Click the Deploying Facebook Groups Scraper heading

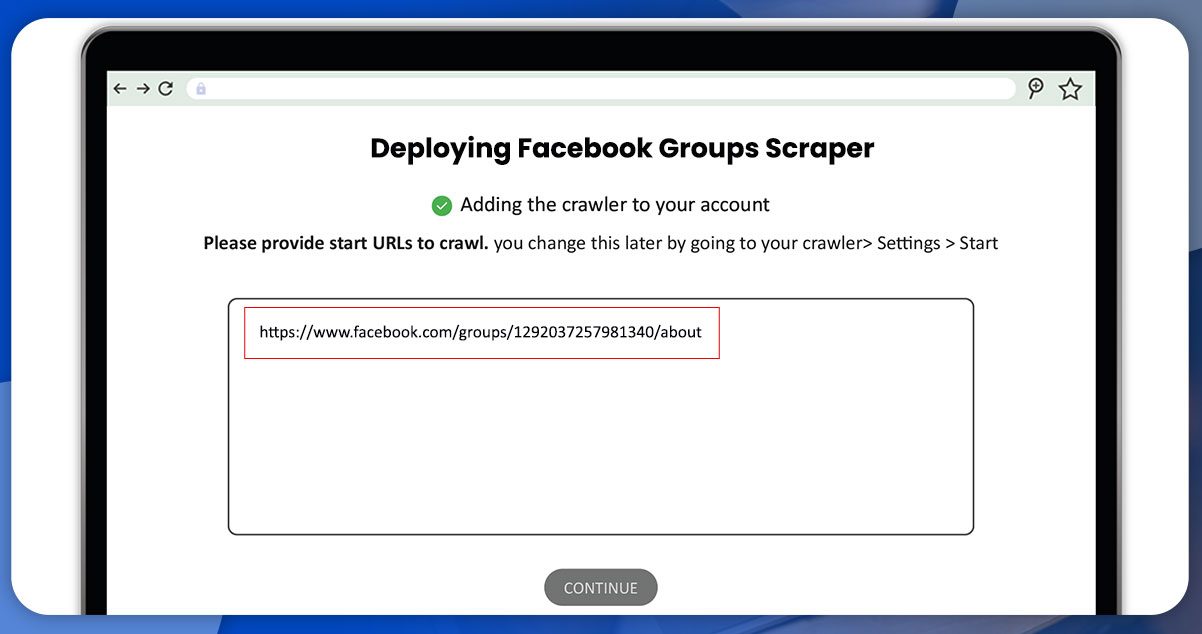click(x=622, y=147)
